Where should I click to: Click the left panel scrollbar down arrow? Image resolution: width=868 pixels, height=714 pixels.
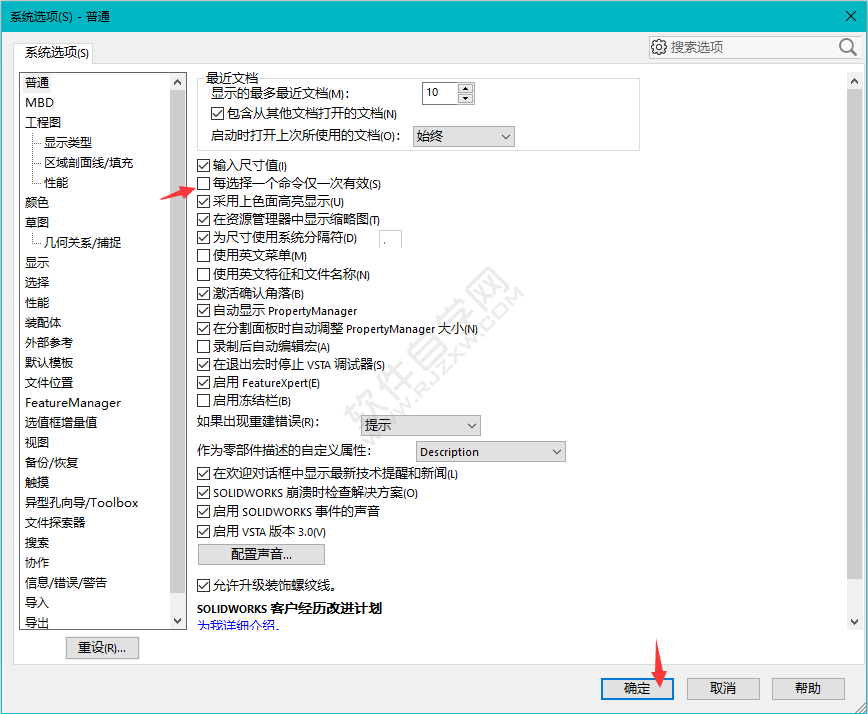[178, 620]
